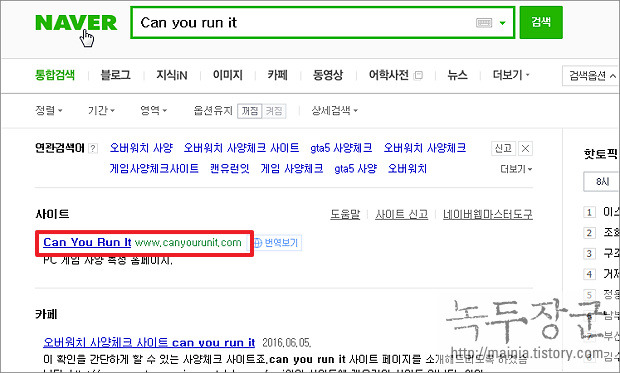This screenshot has width=620, height=373.
Task: Click the 신고 report button for related searches
Action: [503, 148]
